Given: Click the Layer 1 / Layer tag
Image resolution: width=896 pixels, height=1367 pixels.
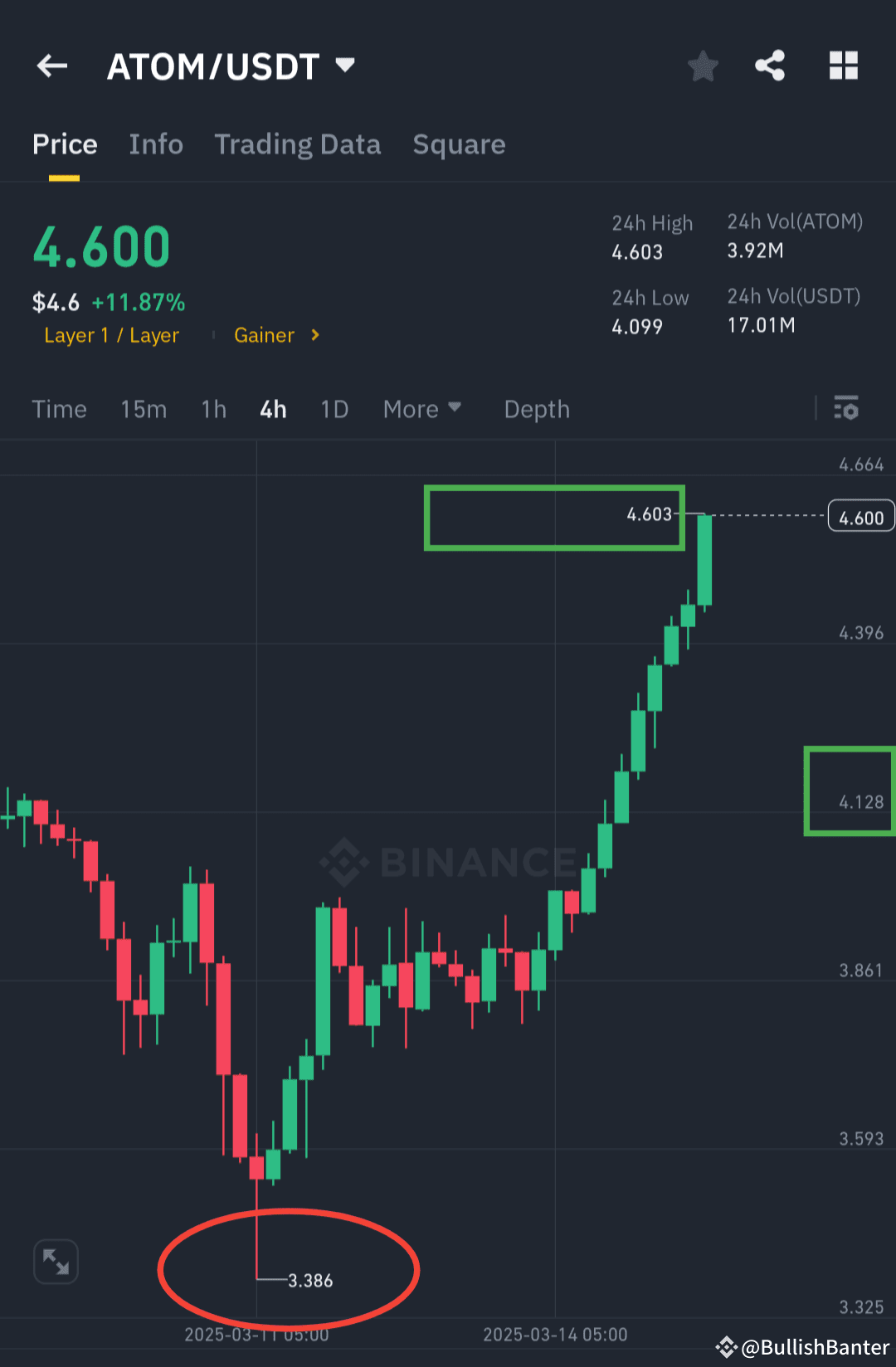Looking at the screenshot, I should pyautogui.click(x=112, y=335).
